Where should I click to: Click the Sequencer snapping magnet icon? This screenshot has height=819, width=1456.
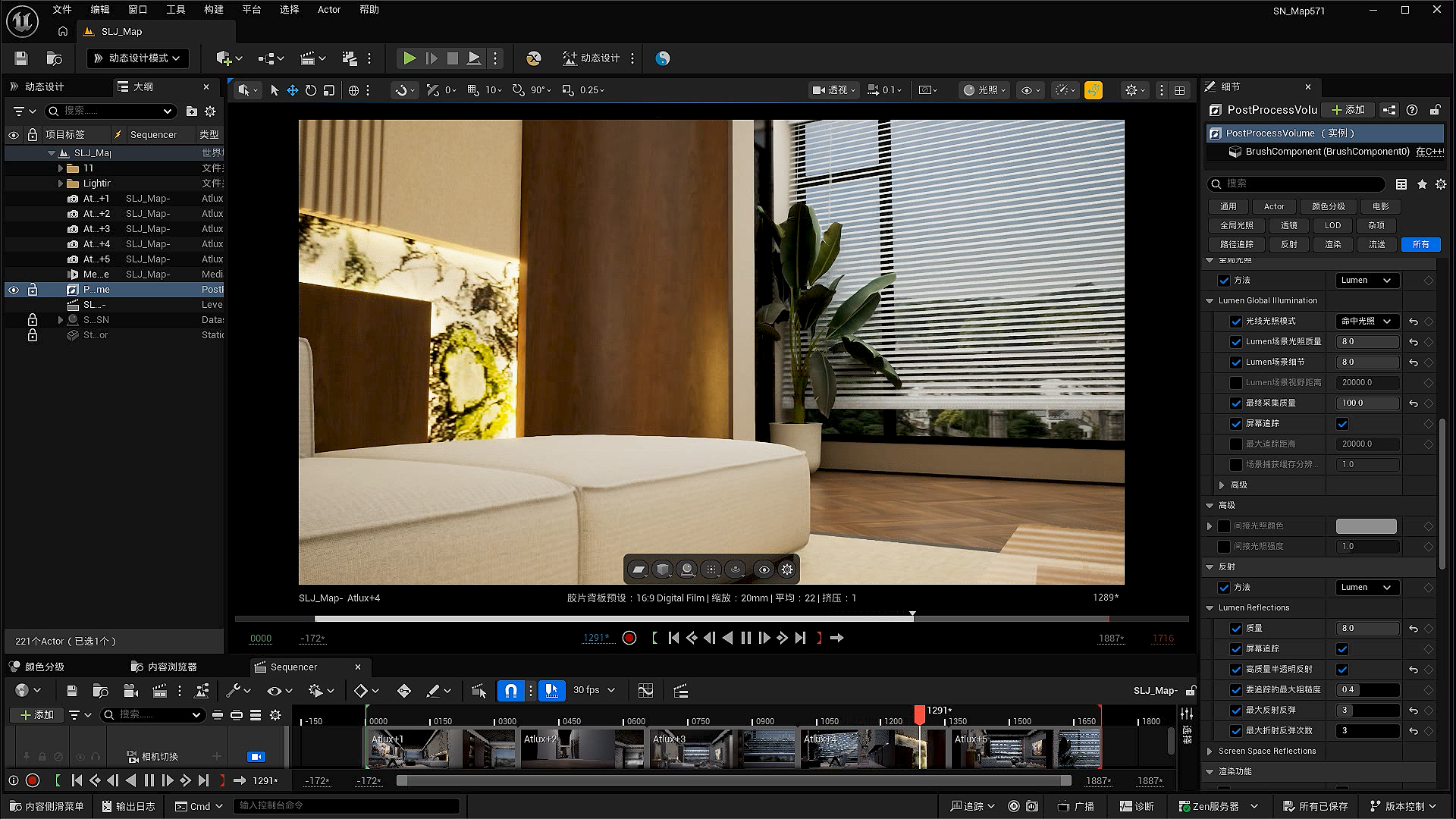coord(510,691)
